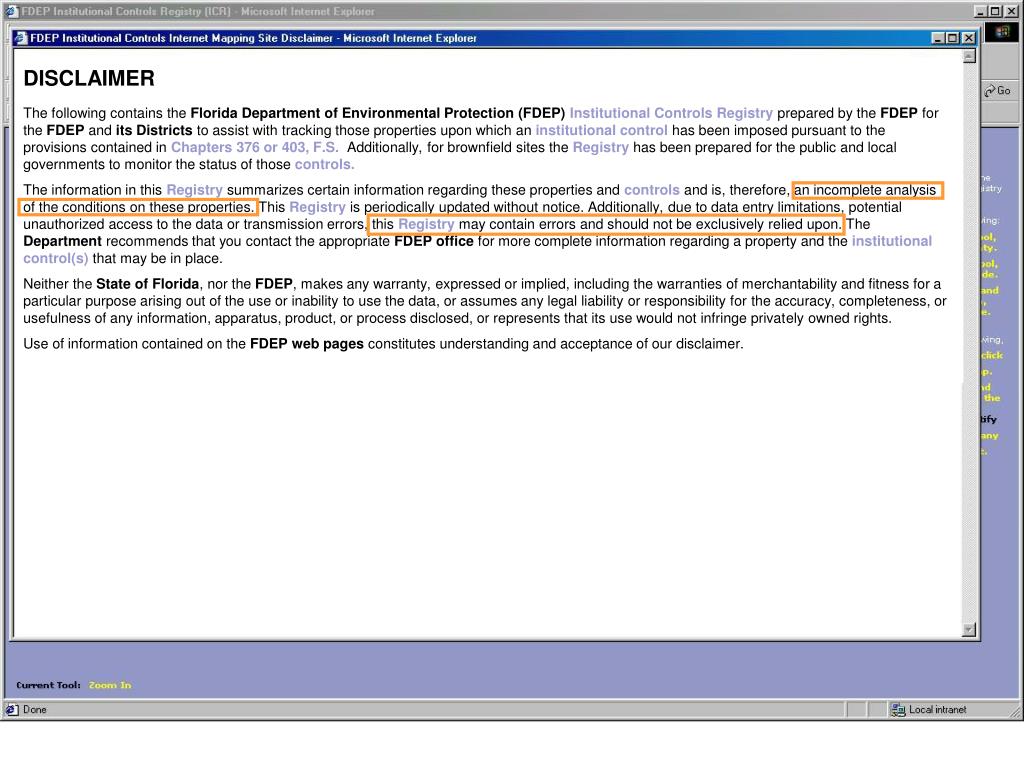Click the Go button in the back window
Screen dimensions: 1024x768
[x=999, y=91]
